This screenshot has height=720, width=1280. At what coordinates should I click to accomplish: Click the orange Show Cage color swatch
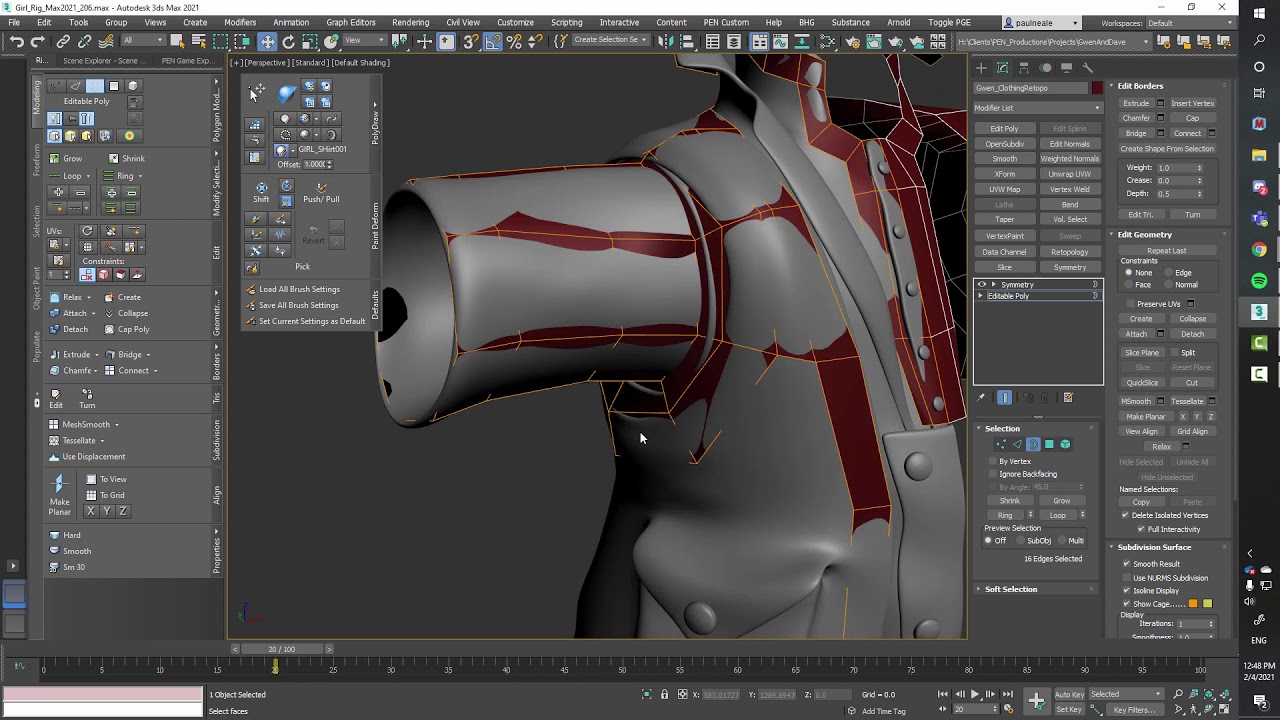(1193, 604)
